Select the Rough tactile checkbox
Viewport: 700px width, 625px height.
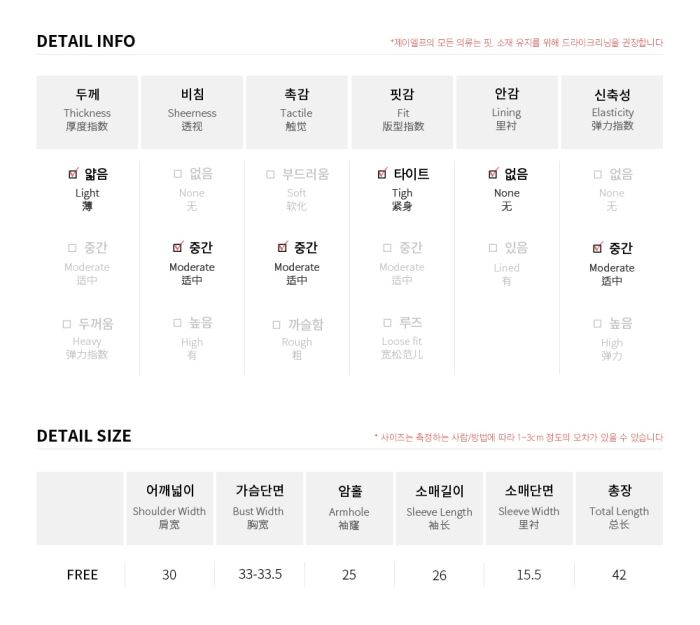276,325
